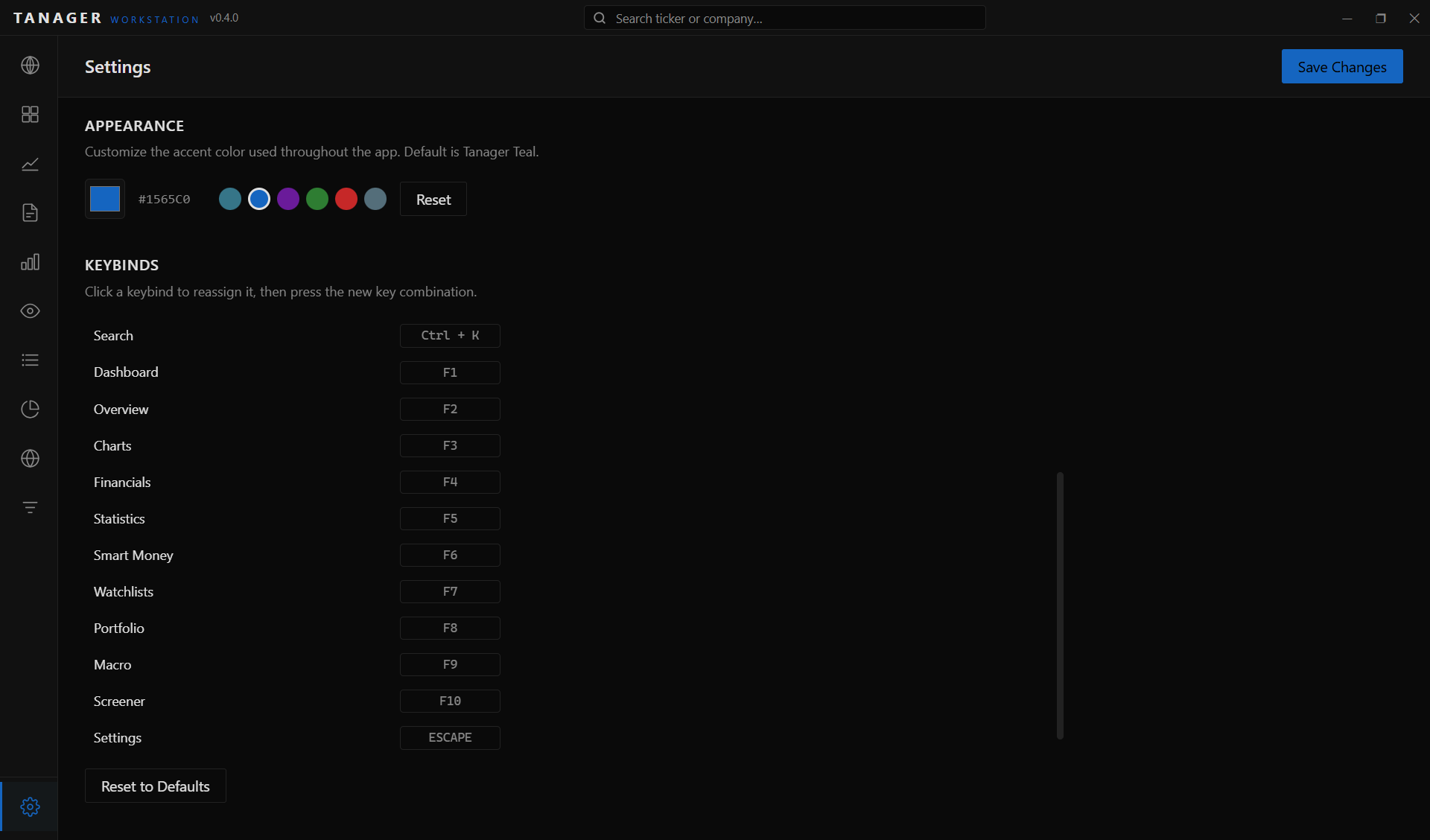Restore down the Tanager window

click(1381, 18)
